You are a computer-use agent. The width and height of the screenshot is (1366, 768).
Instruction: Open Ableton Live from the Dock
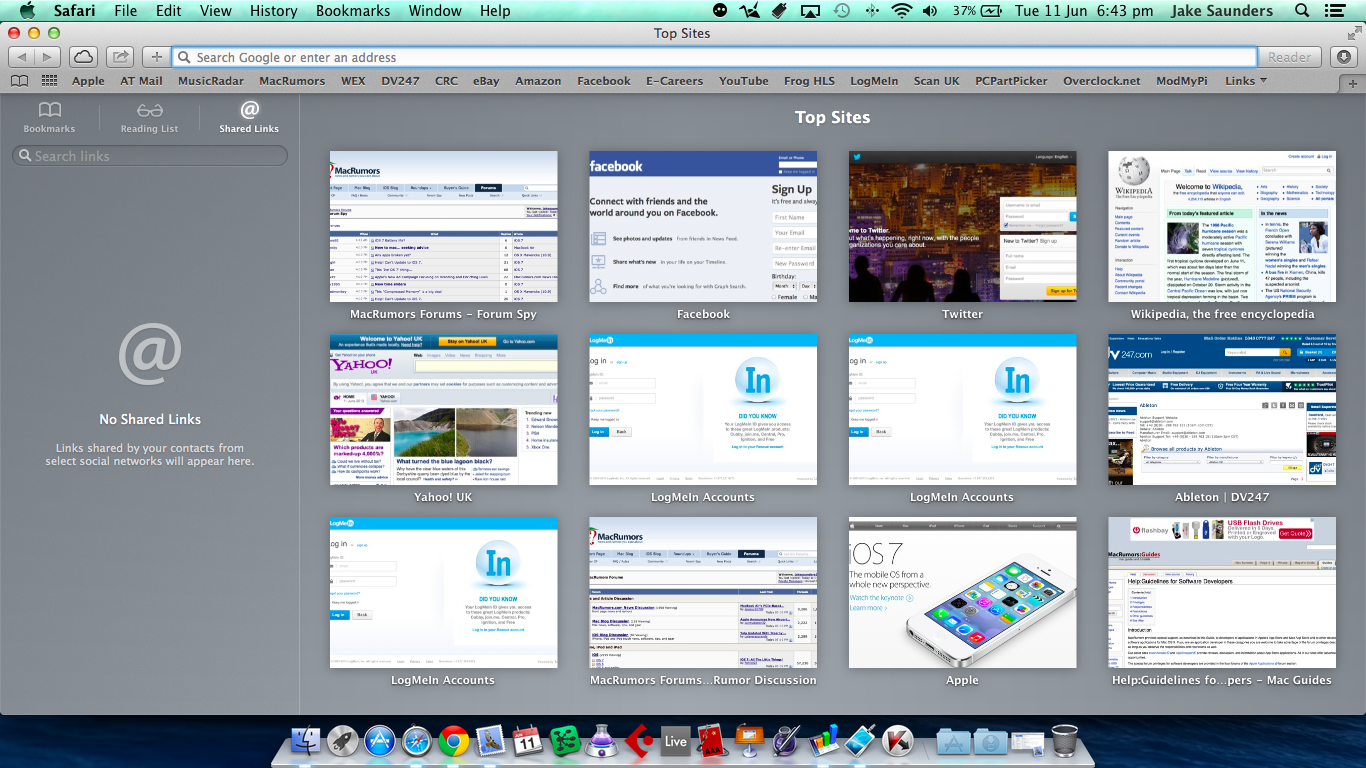click(x=676, y=741)
